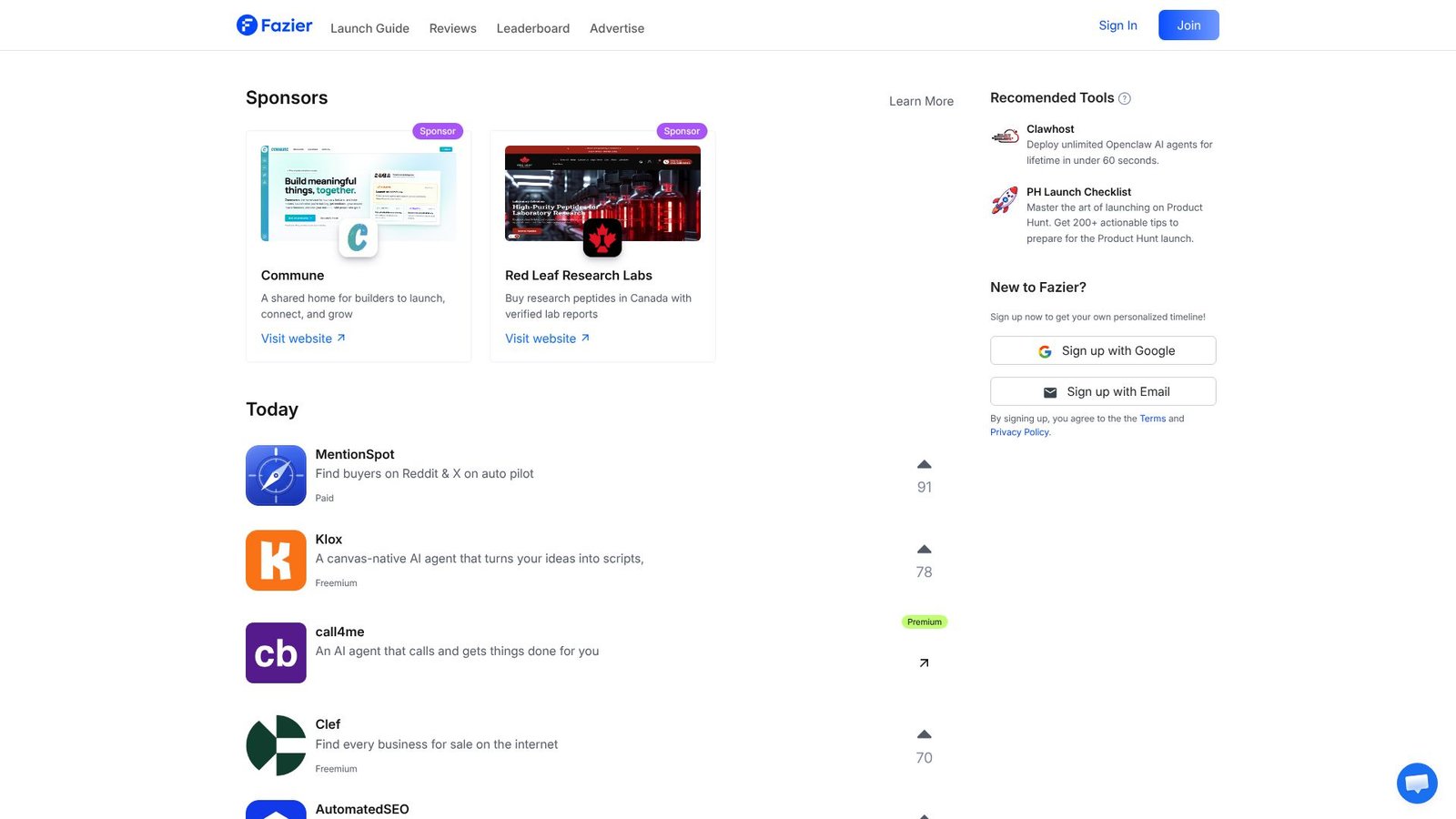Image resolution: width=1456 pixels, height=819 pixels.
Task: Visit website link under Commune
Action: (x=303, y=339)
